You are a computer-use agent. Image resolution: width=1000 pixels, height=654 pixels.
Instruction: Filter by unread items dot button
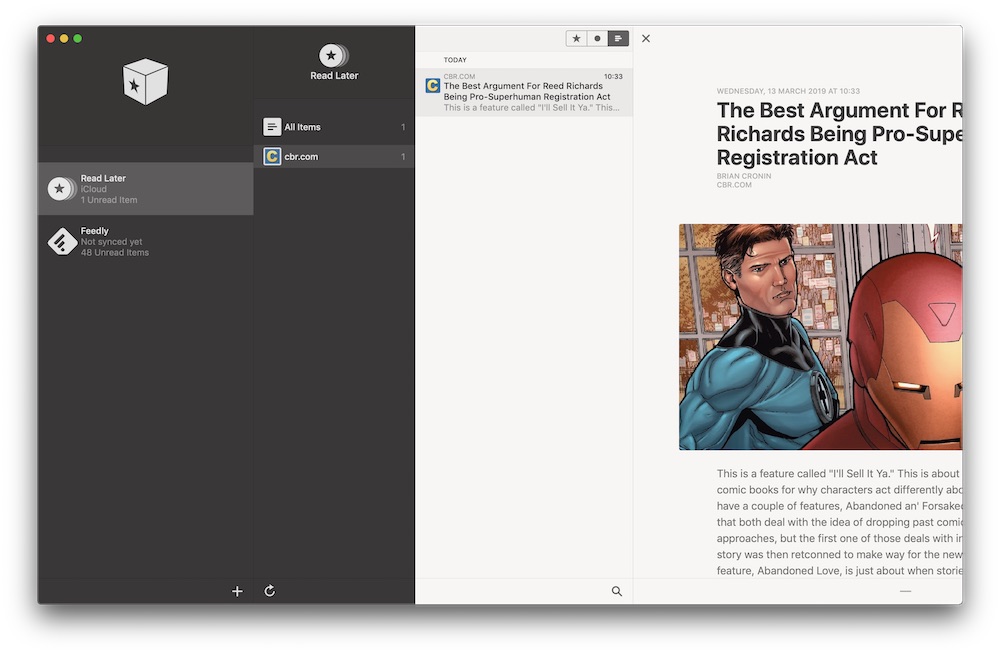[598, 38]
